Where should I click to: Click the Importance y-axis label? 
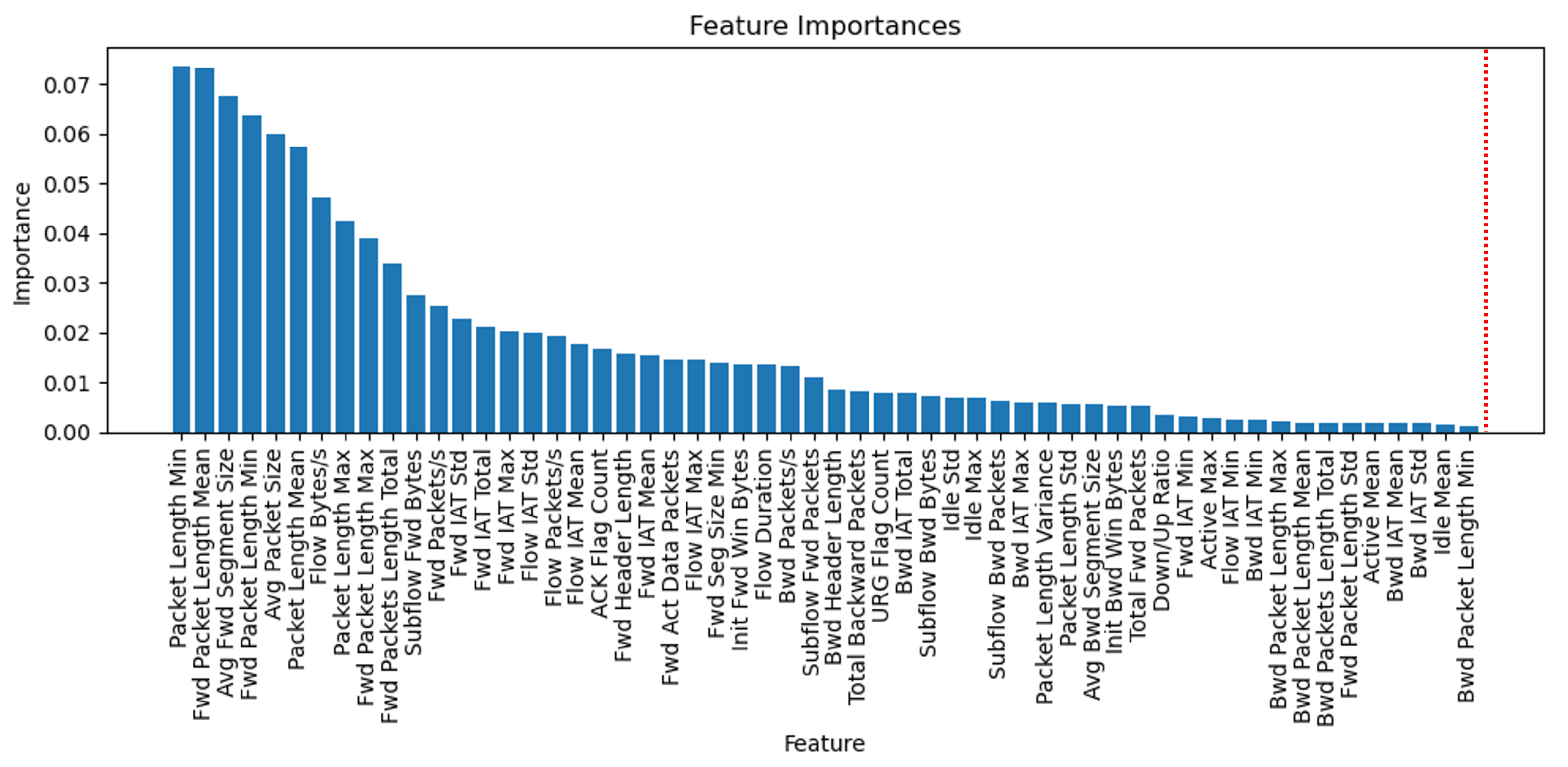tap(23, 244)
